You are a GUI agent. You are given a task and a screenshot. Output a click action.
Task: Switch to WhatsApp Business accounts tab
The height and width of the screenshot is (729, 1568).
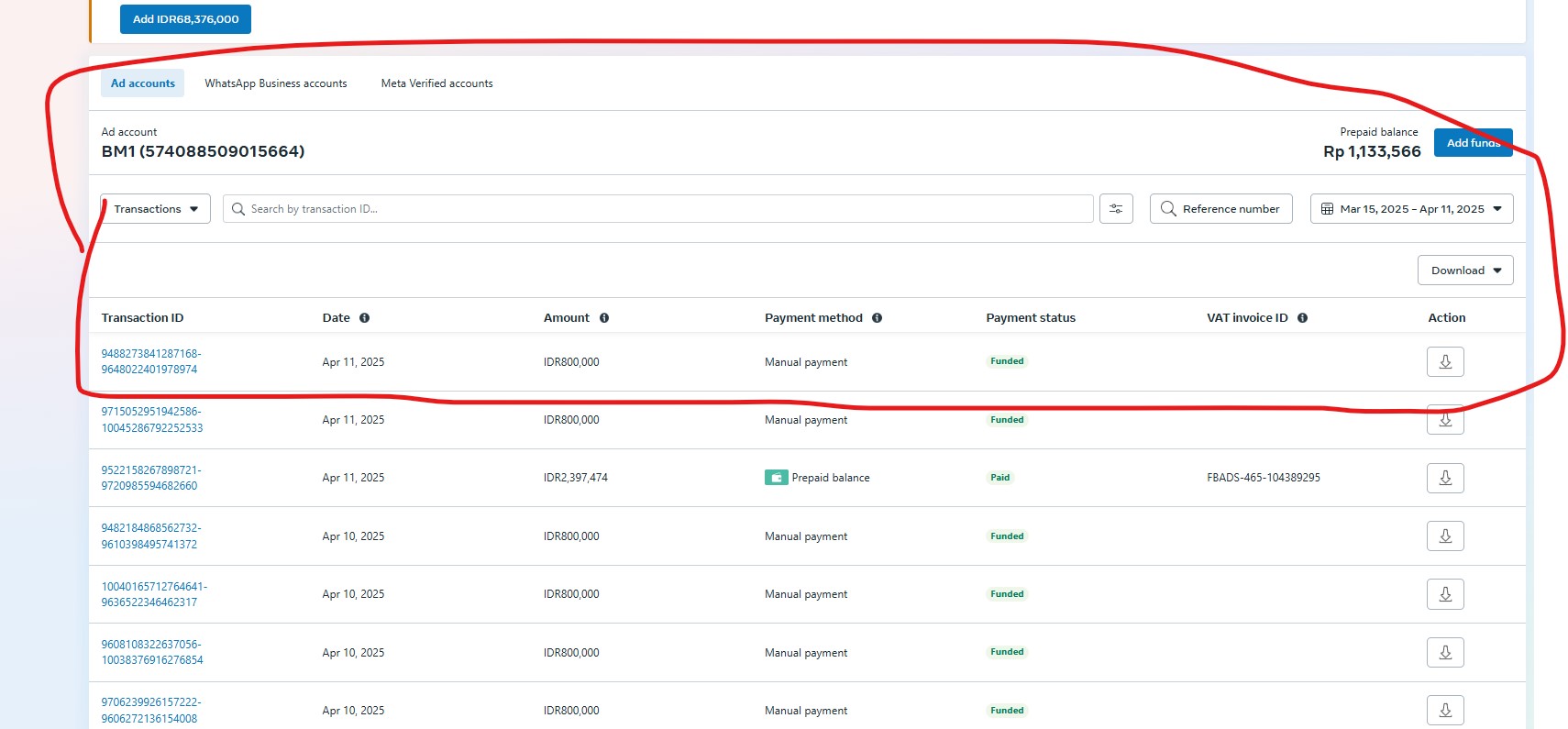click(276, 83)
